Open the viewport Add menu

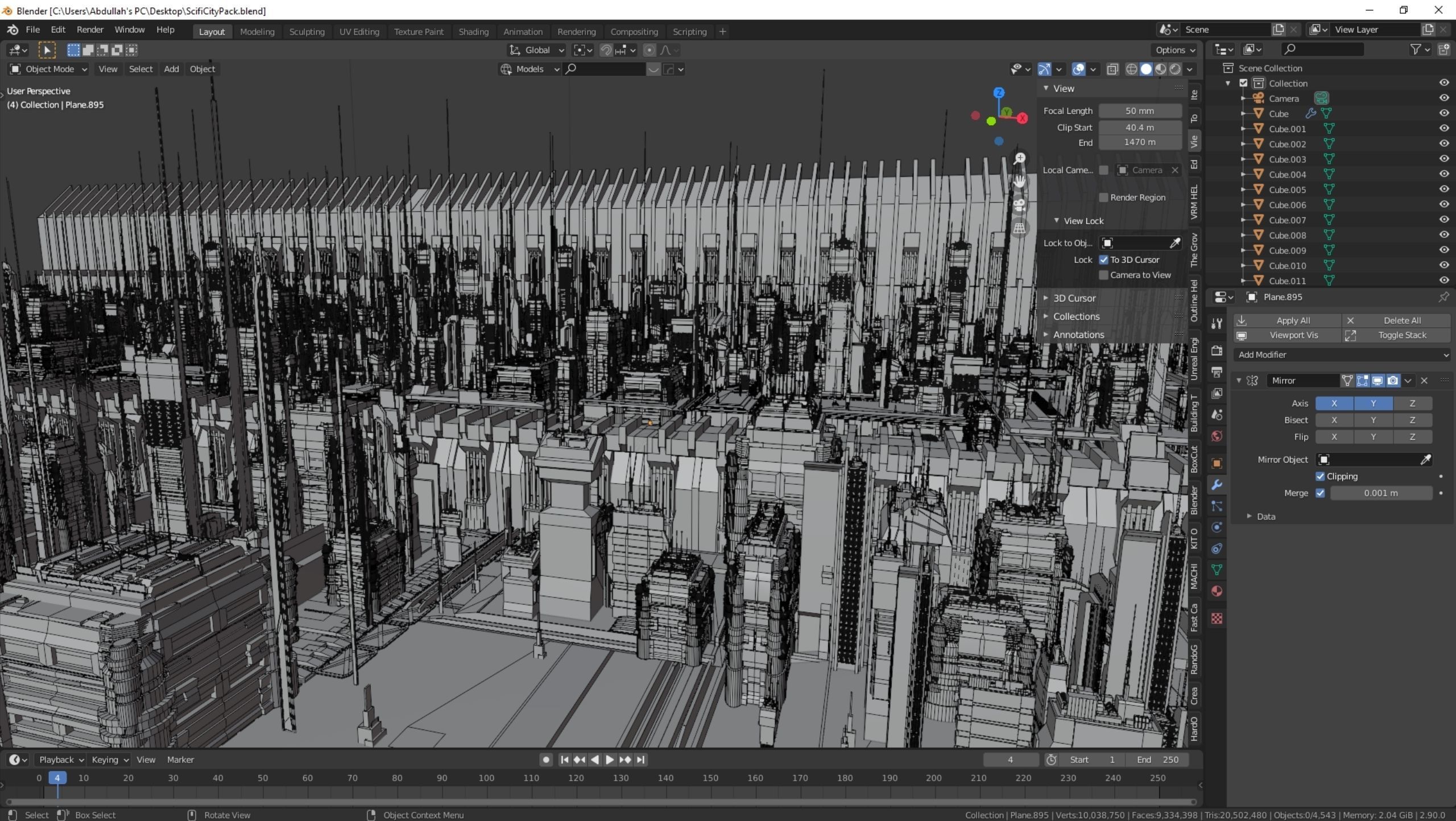[x=171, y=69]
